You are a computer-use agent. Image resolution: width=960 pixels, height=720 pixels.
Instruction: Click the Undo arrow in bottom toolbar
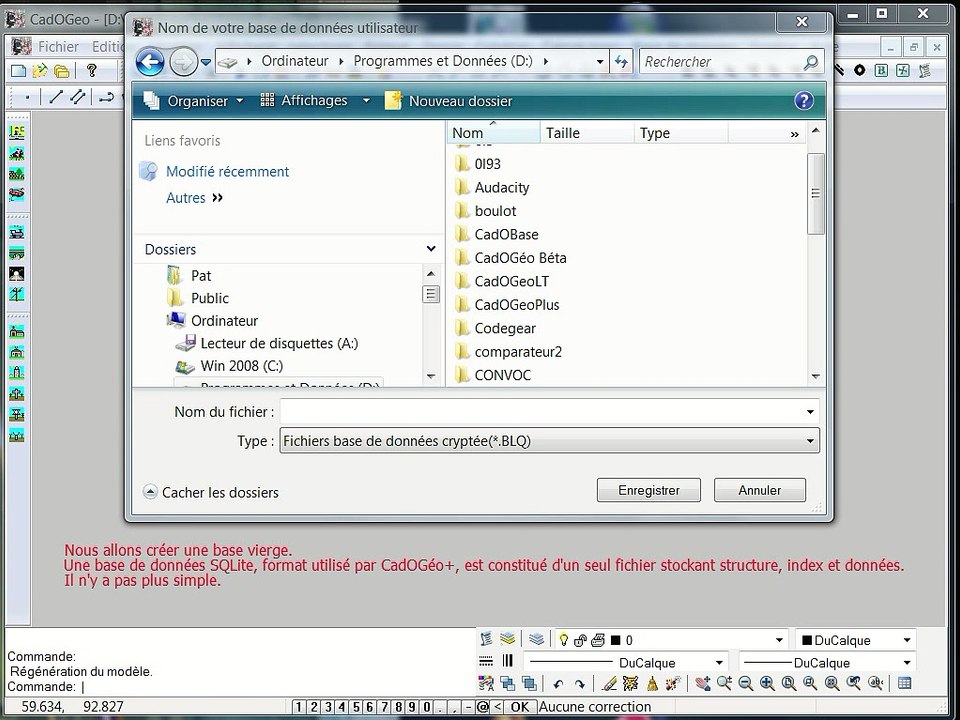558,684
